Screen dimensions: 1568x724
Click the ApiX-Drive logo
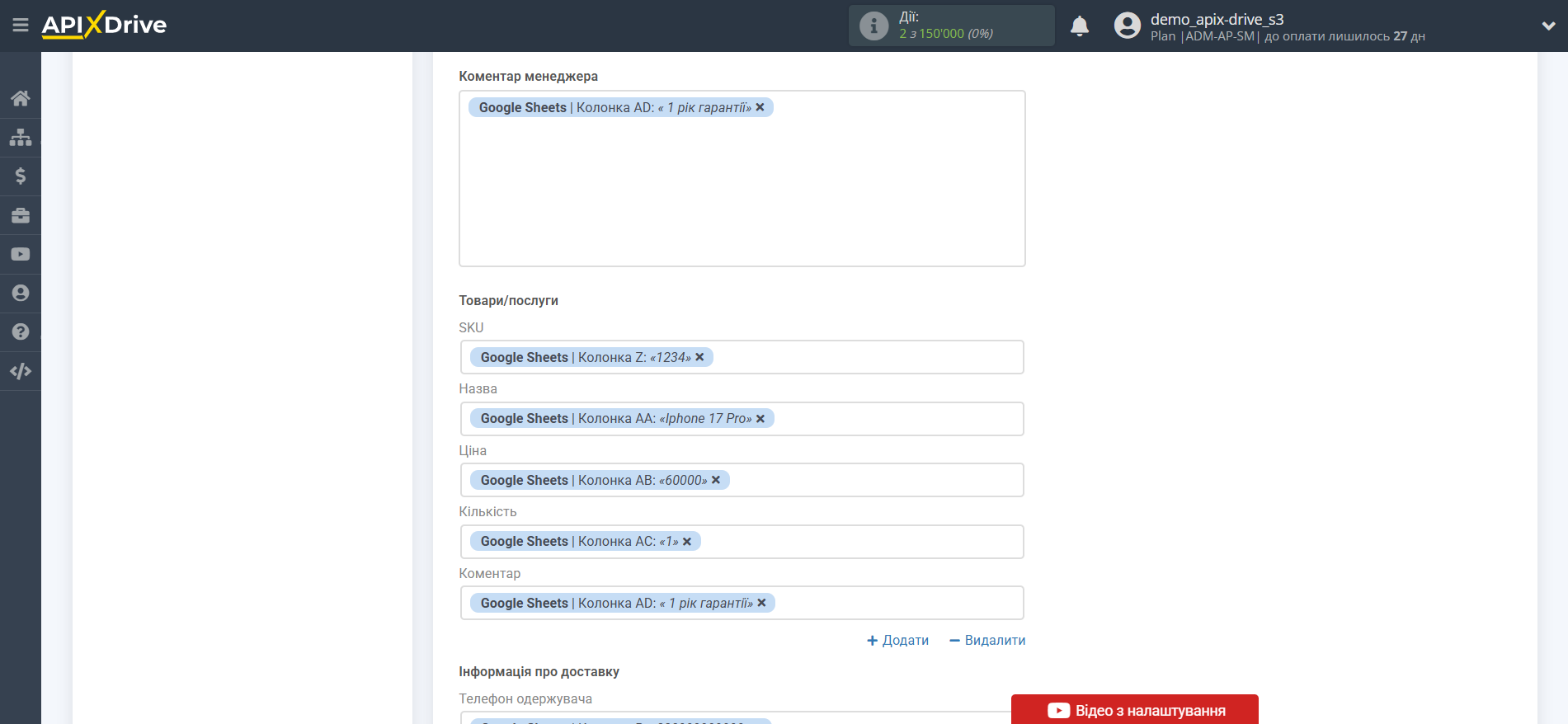click(104, 25)
